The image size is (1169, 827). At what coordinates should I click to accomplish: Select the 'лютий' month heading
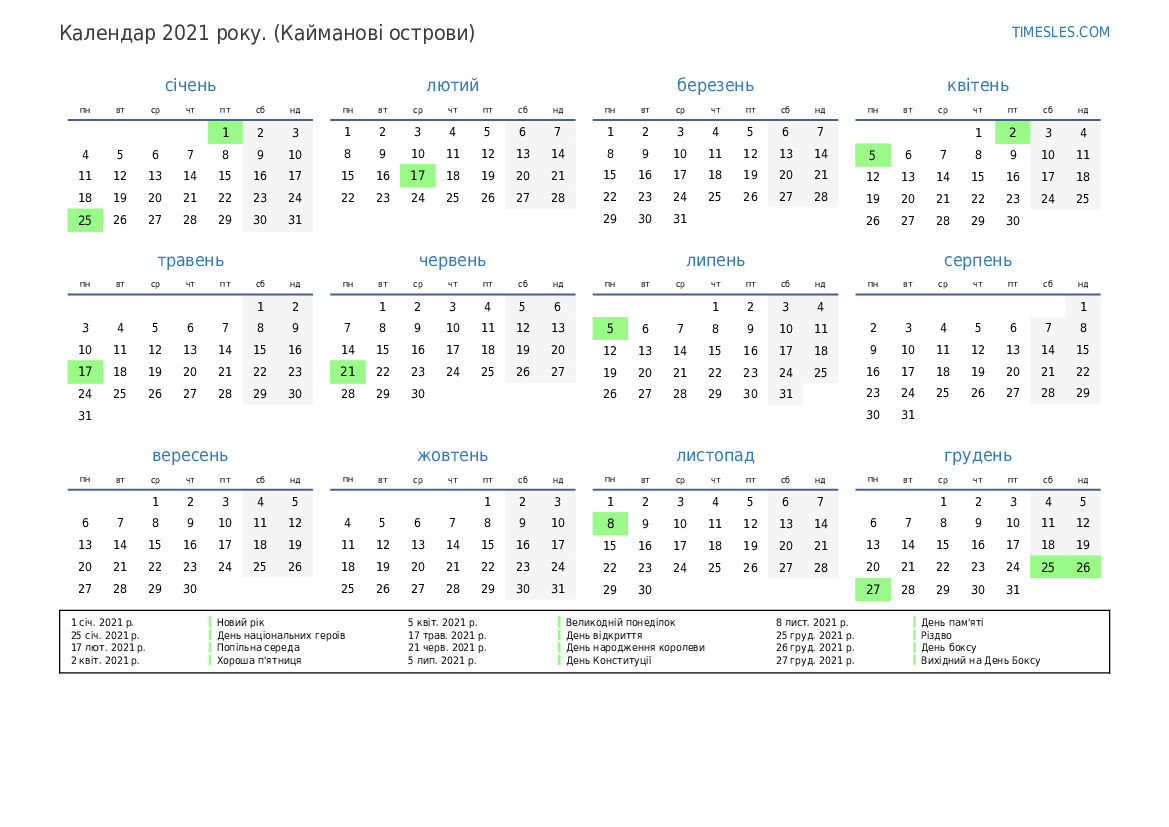click(x=453, y=85)
